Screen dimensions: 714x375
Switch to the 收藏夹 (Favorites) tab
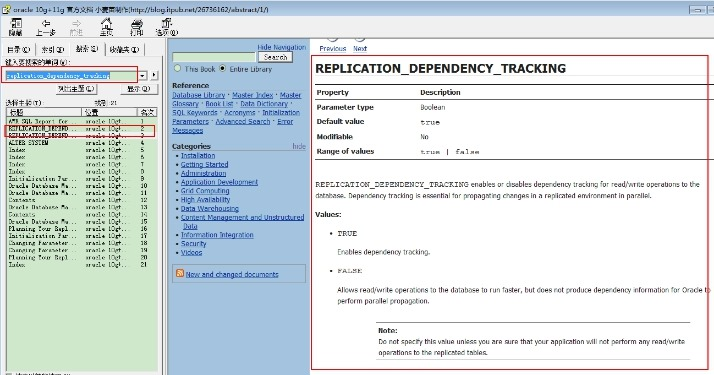(124, 50)
